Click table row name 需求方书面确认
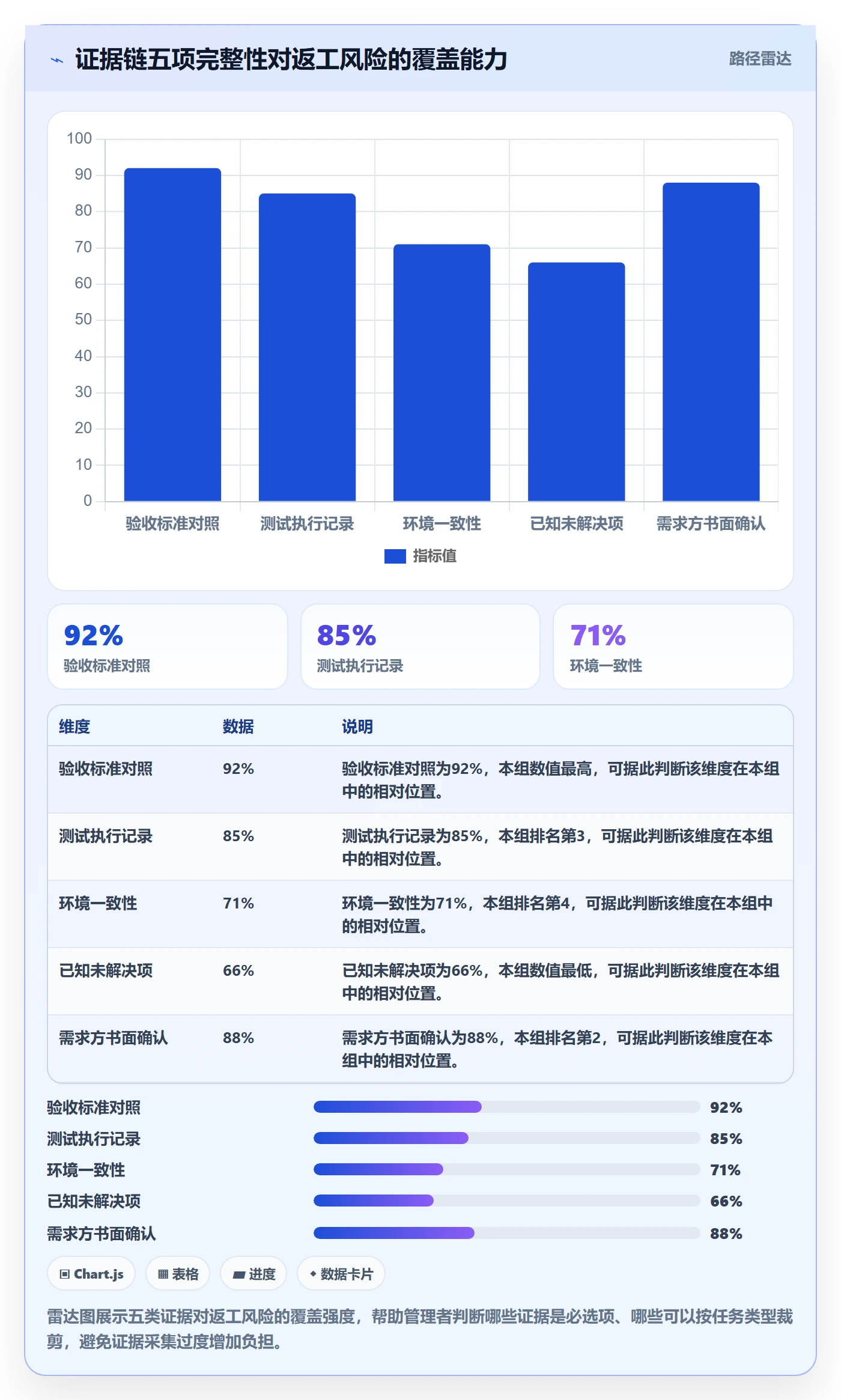Screen dimensions: 841x1400 [x=114, y=1038]
